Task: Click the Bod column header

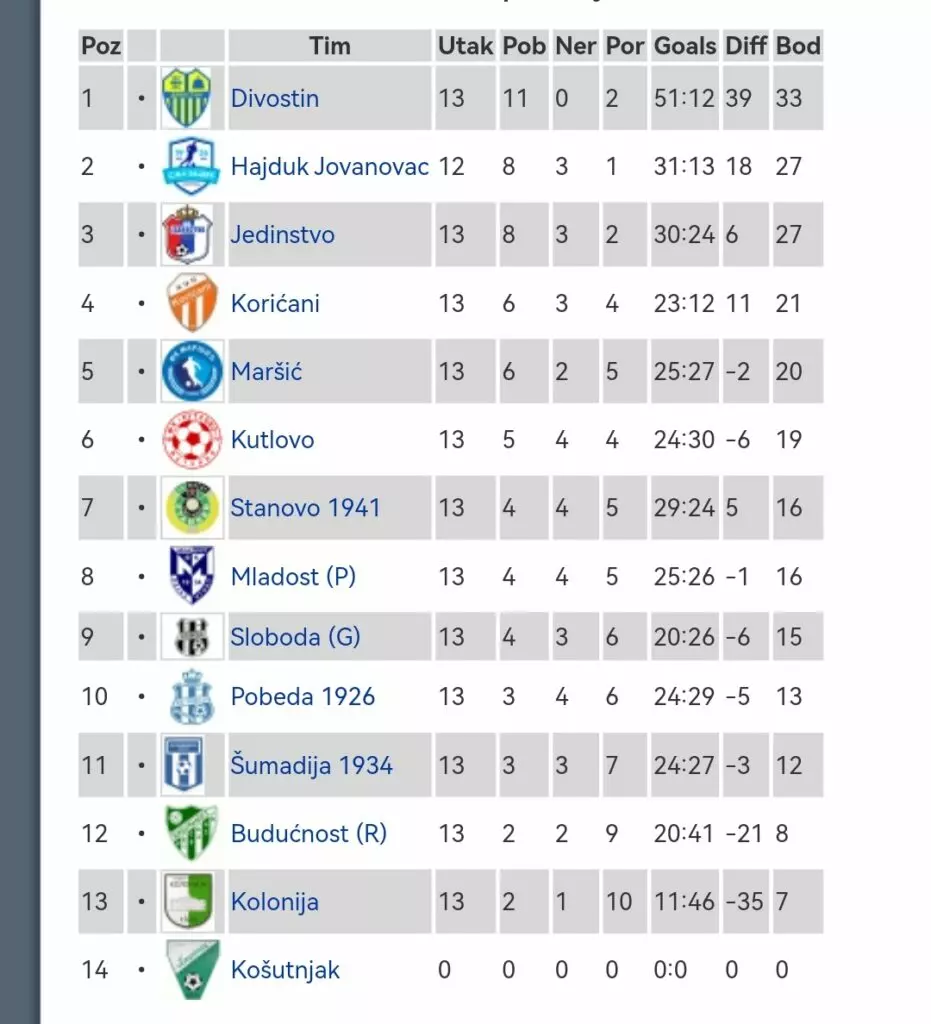Action: [798, 45]
